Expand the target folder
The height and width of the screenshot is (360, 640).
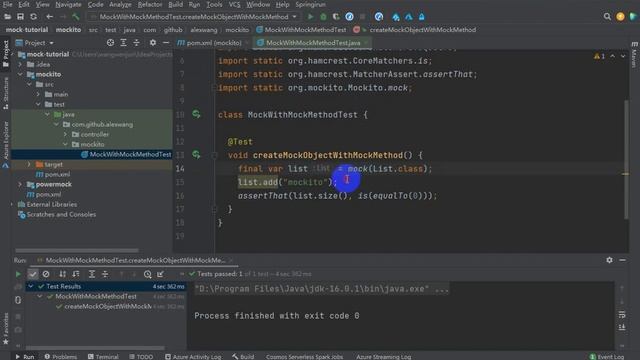coord(29,164)
